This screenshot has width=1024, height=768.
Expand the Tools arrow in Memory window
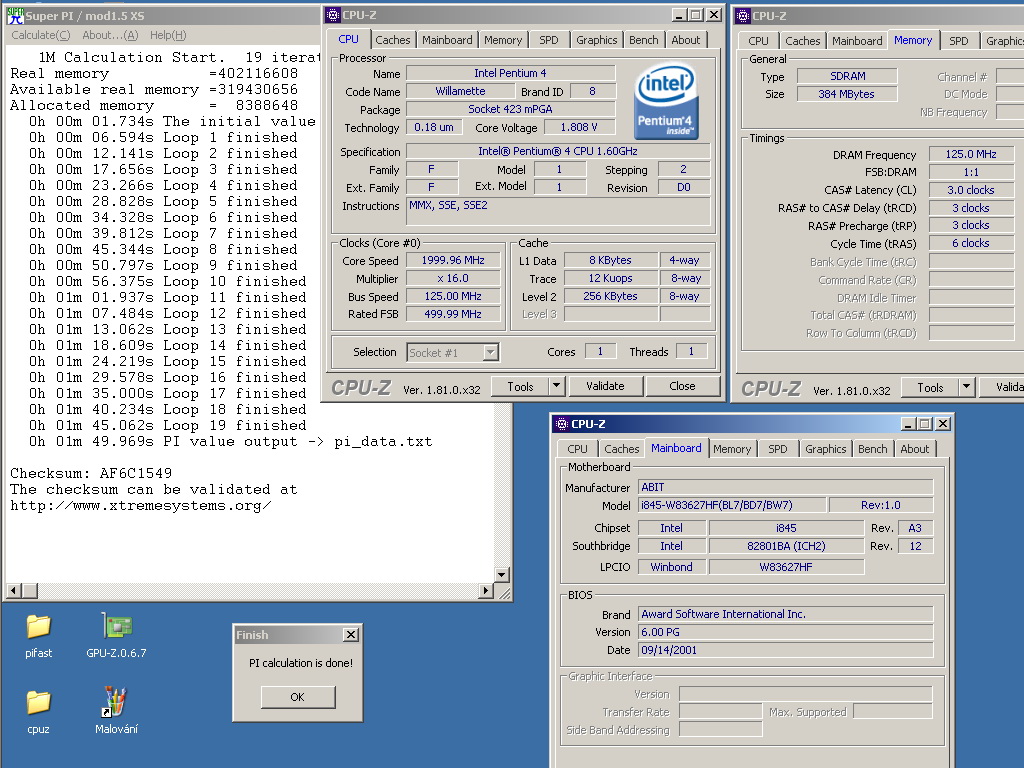point(967,387)
